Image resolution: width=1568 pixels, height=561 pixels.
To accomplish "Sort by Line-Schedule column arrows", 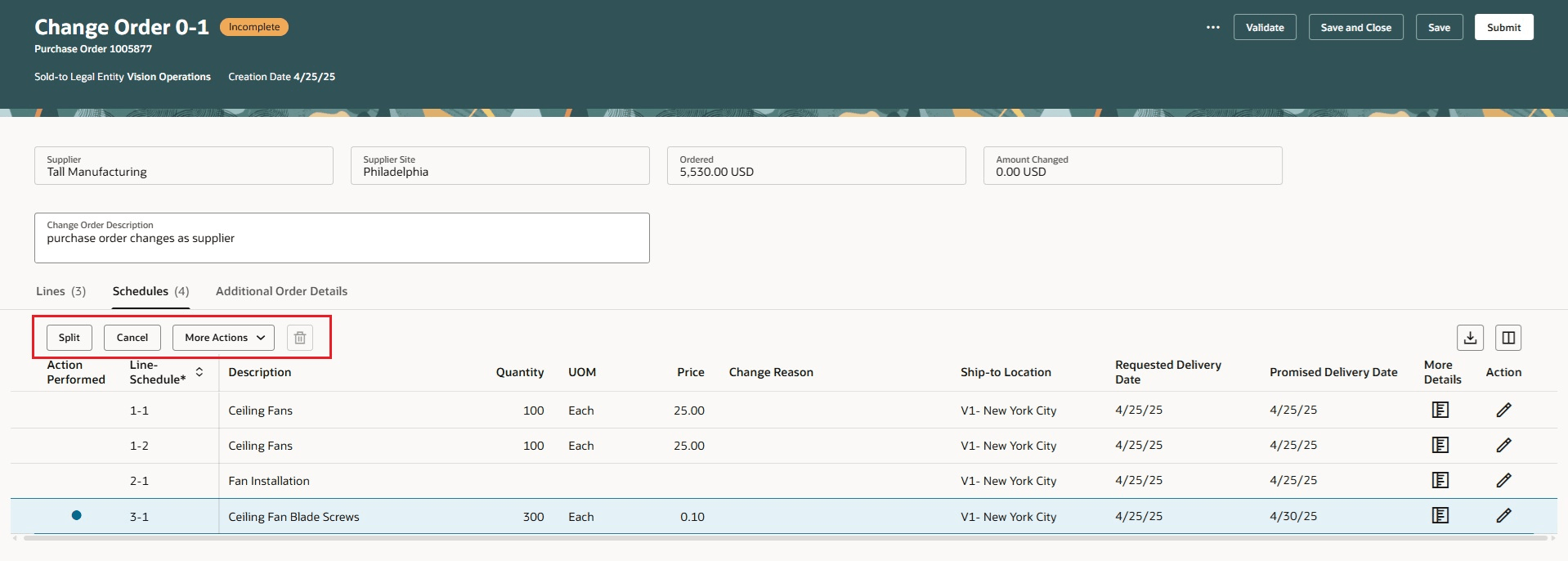I will 199,372.
